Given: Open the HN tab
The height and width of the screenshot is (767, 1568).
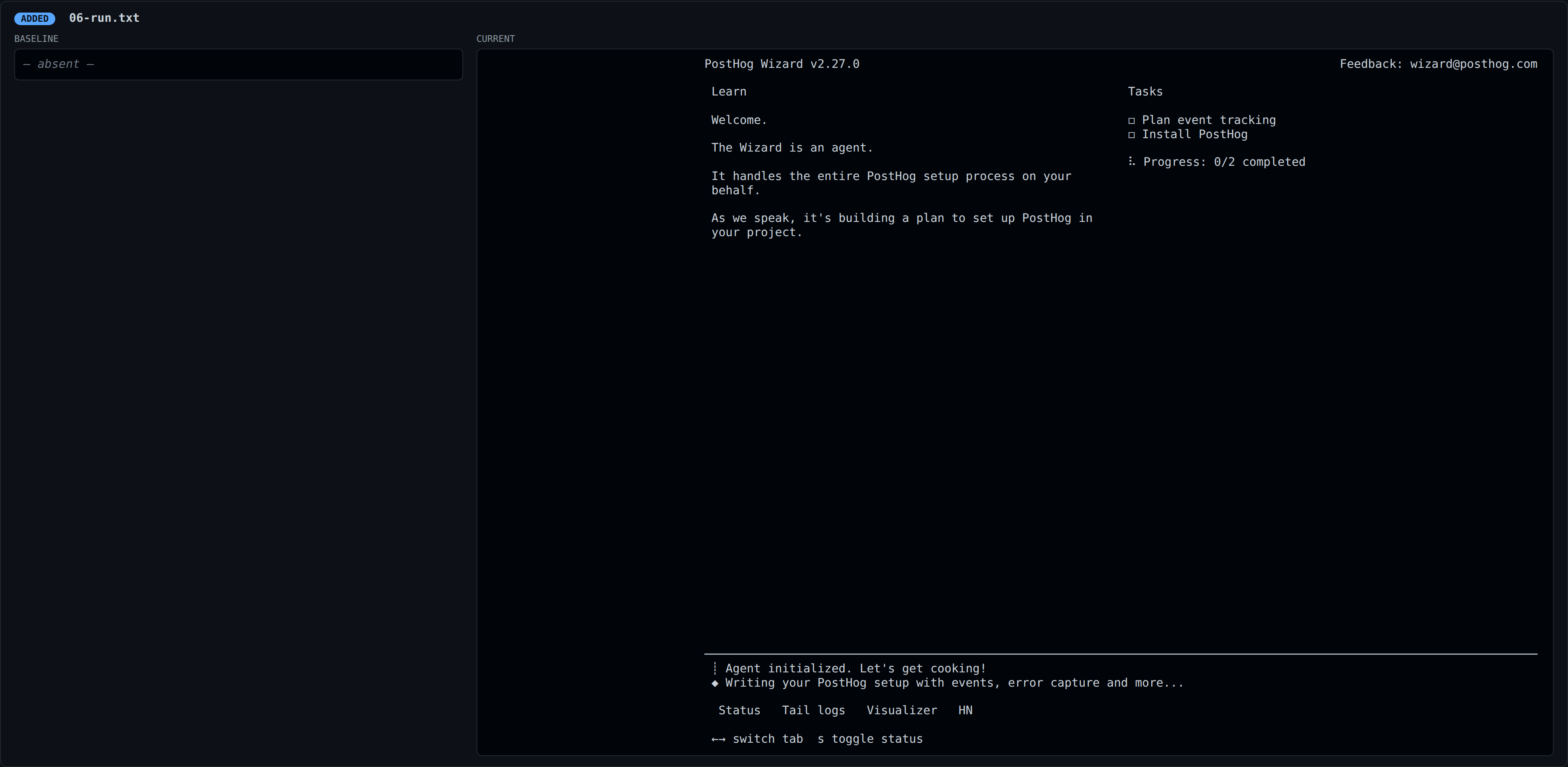Looking at the screenshot, I should coord(965,710).
